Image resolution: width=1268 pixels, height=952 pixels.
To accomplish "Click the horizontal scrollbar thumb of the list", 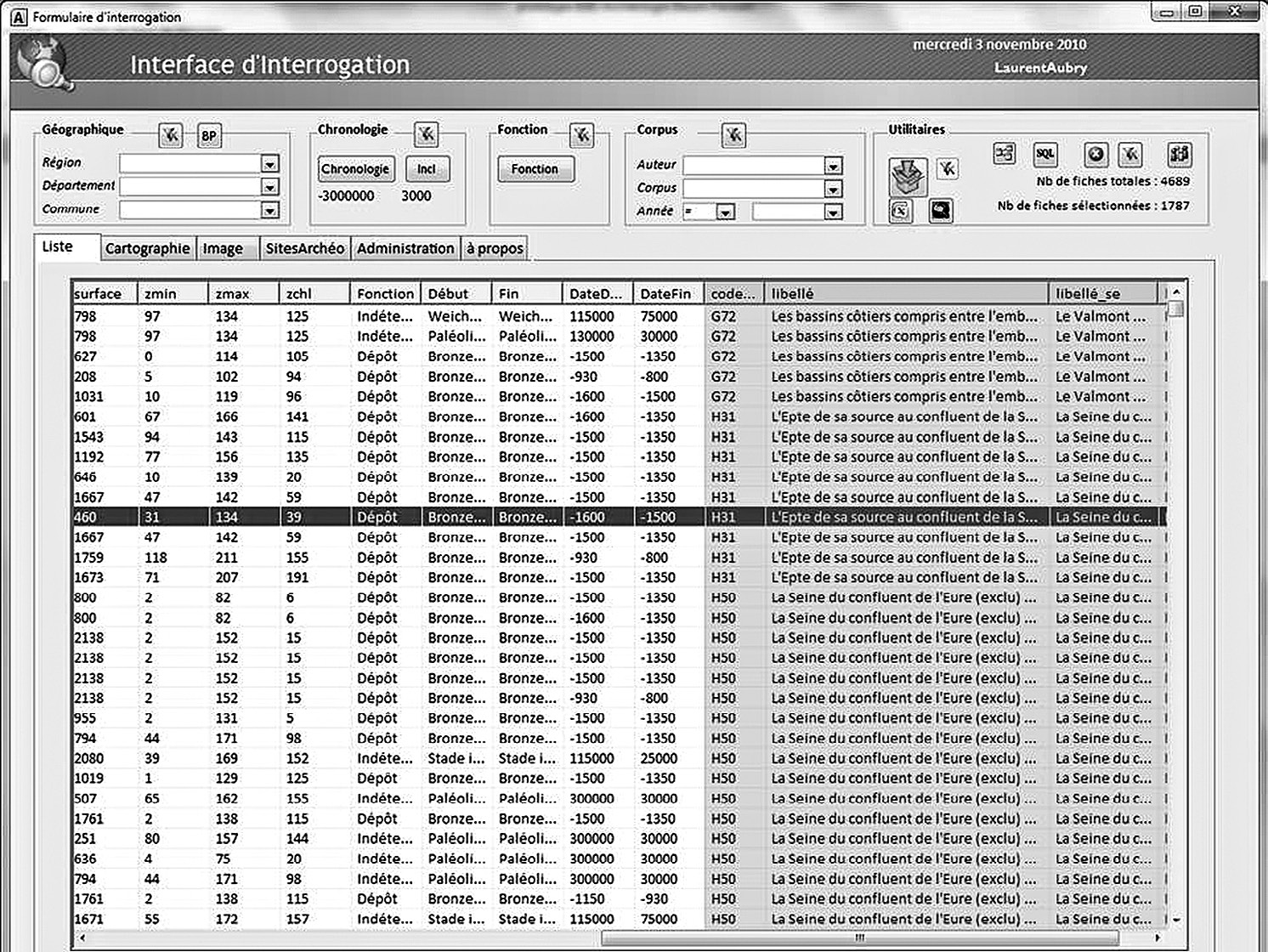I will click(x=859, y=938).
